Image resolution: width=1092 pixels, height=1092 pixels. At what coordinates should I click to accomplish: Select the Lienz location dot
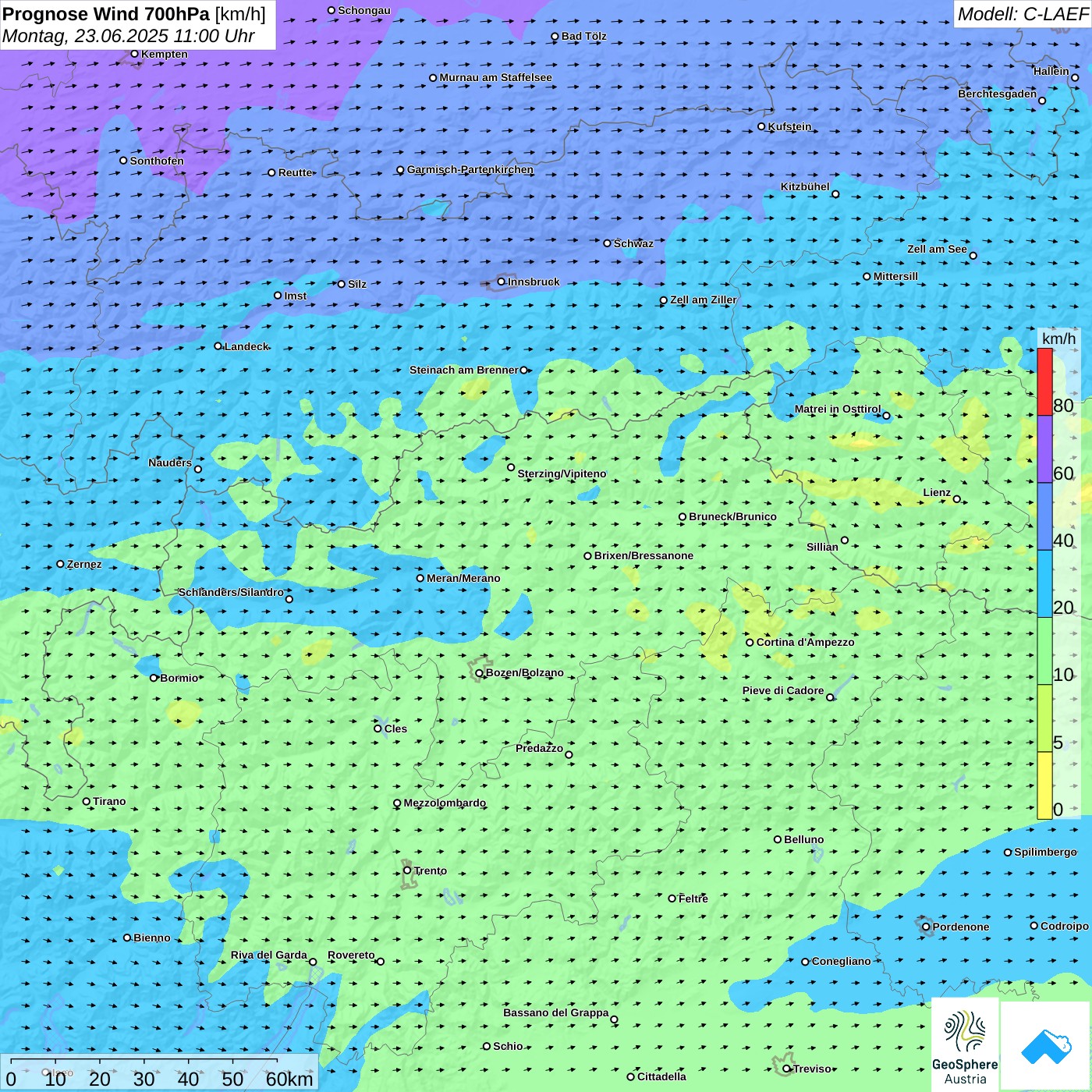(x=957, y=499)
